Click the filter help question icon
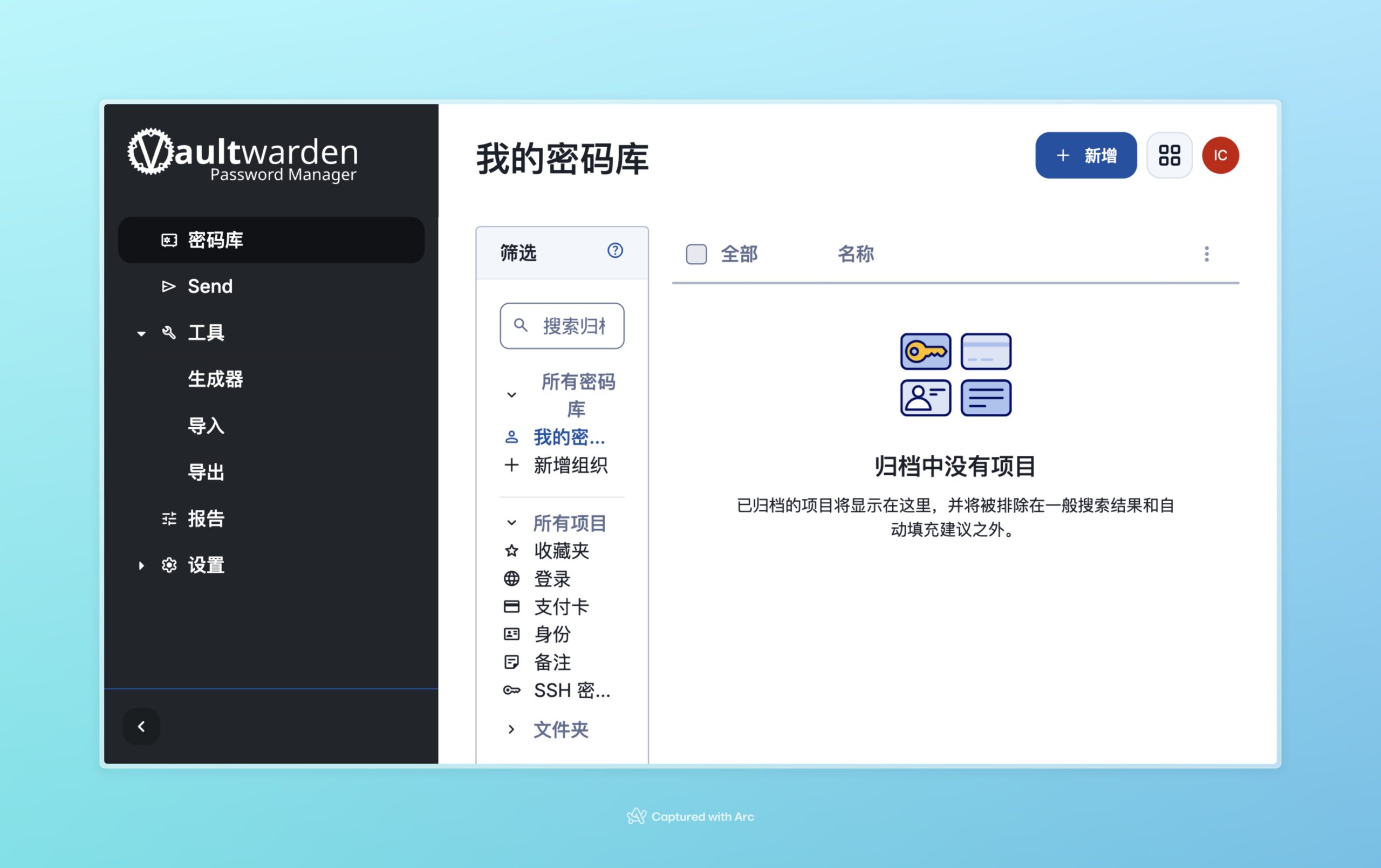Viewport: 1381px width, 868px height. click(615, 251)
